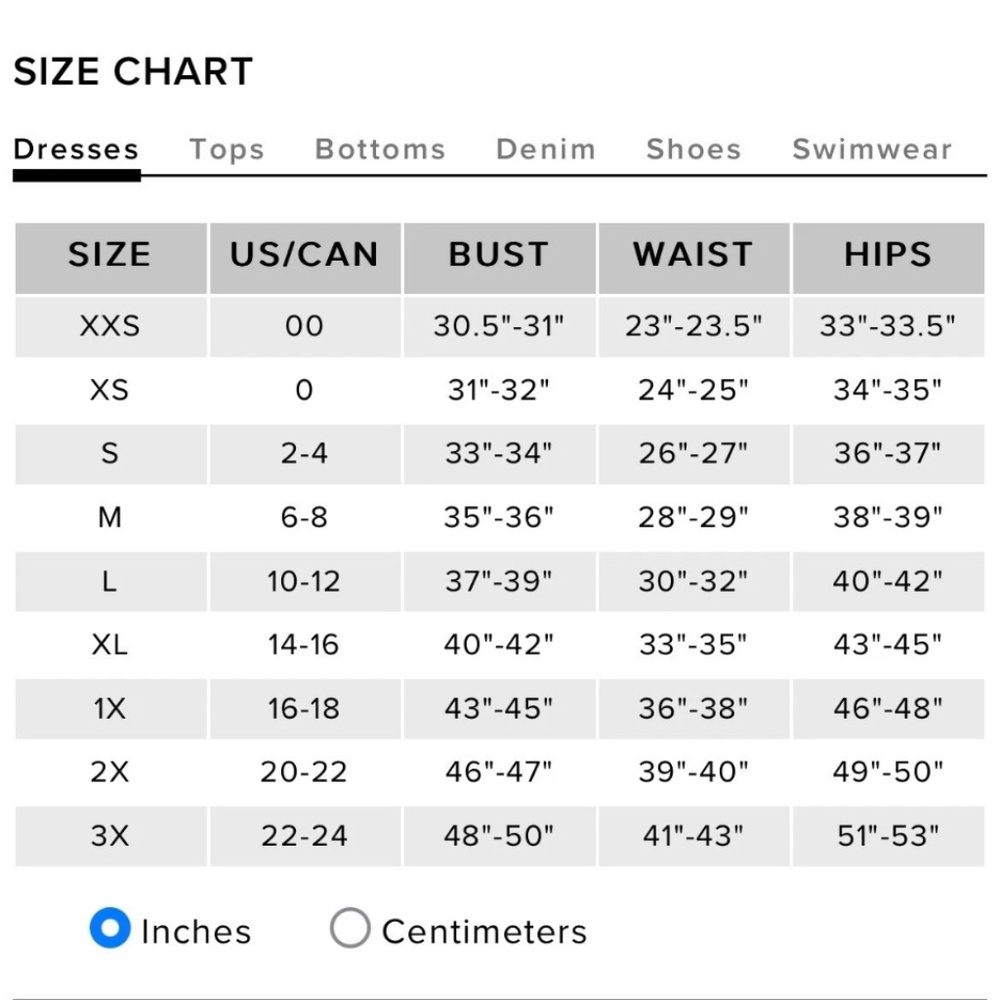Click the M size row label
Viewport: 1000px width, 1000px height.
tap(110, 517)
